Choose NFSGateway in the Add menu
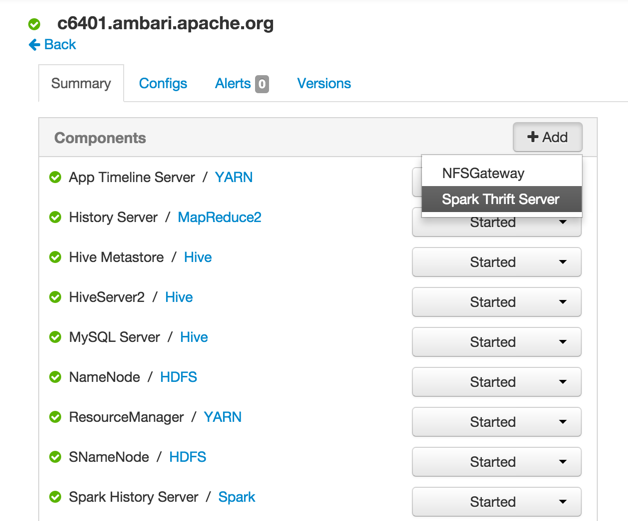The height and width of the screenshot is (521, 628). (483, 173)
